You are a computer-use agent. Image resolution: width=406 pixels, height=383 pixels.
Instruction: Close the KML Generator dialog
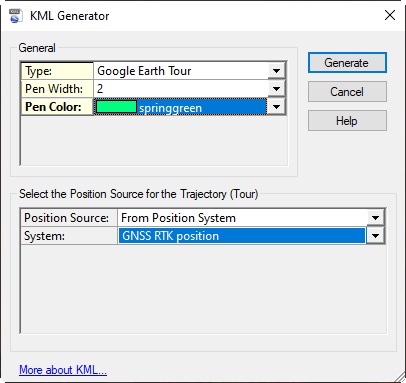pyautogui.click(x=390, y=15)
